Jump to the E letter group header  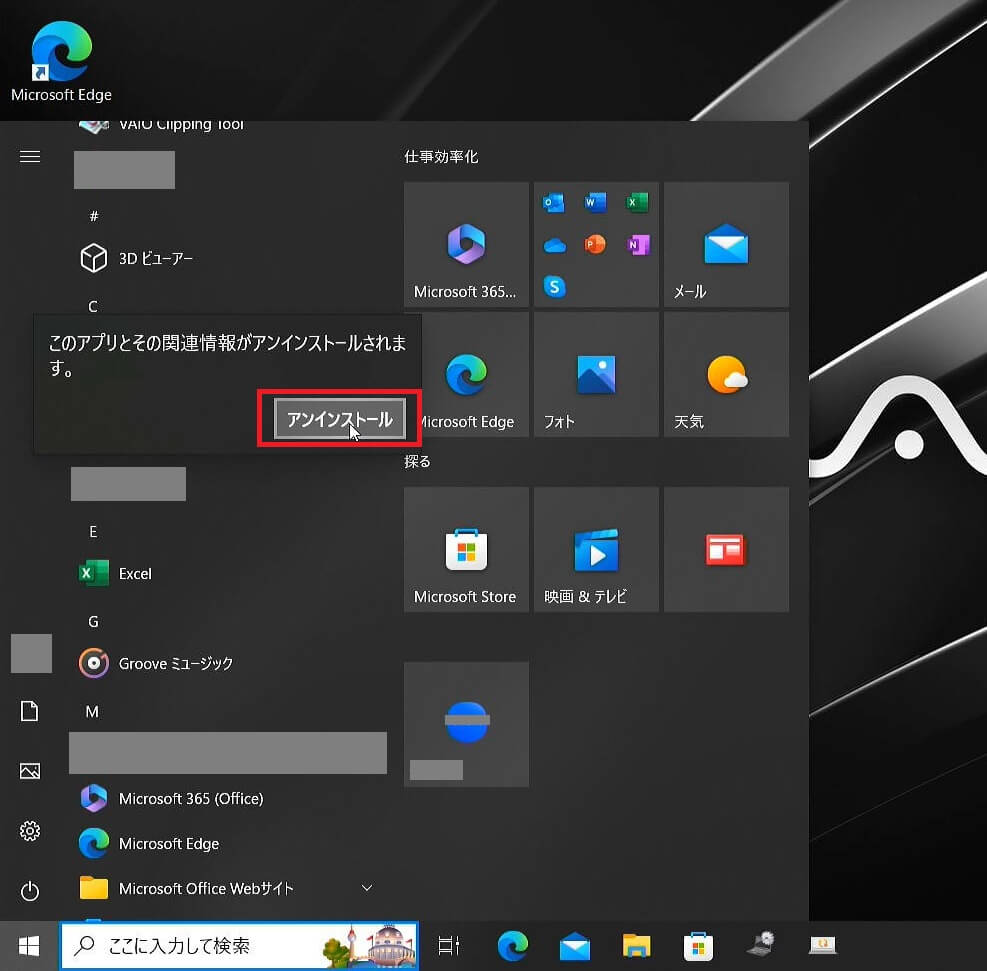coord(93,531)
